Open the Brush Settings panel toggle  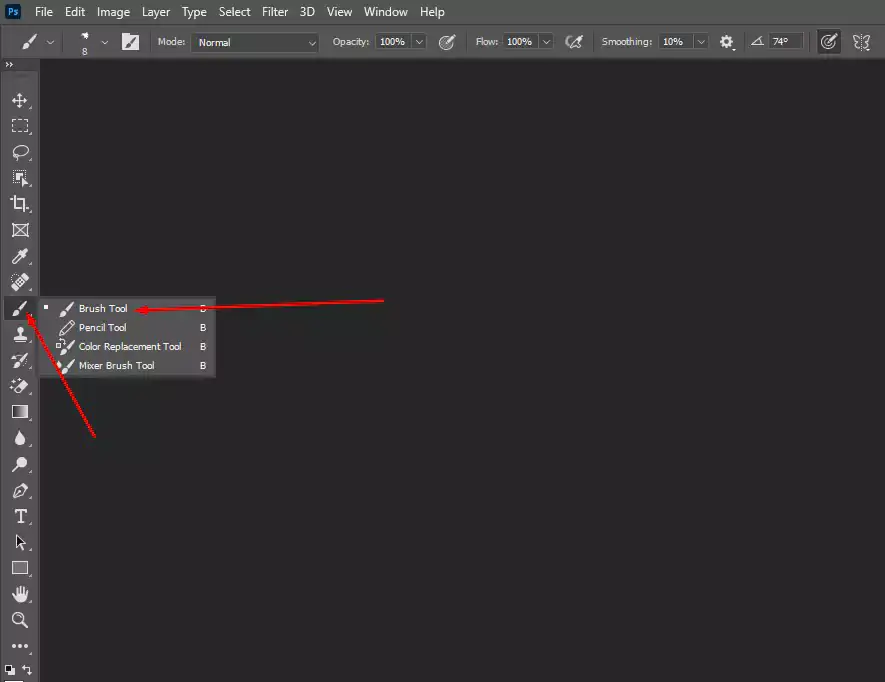131,41
